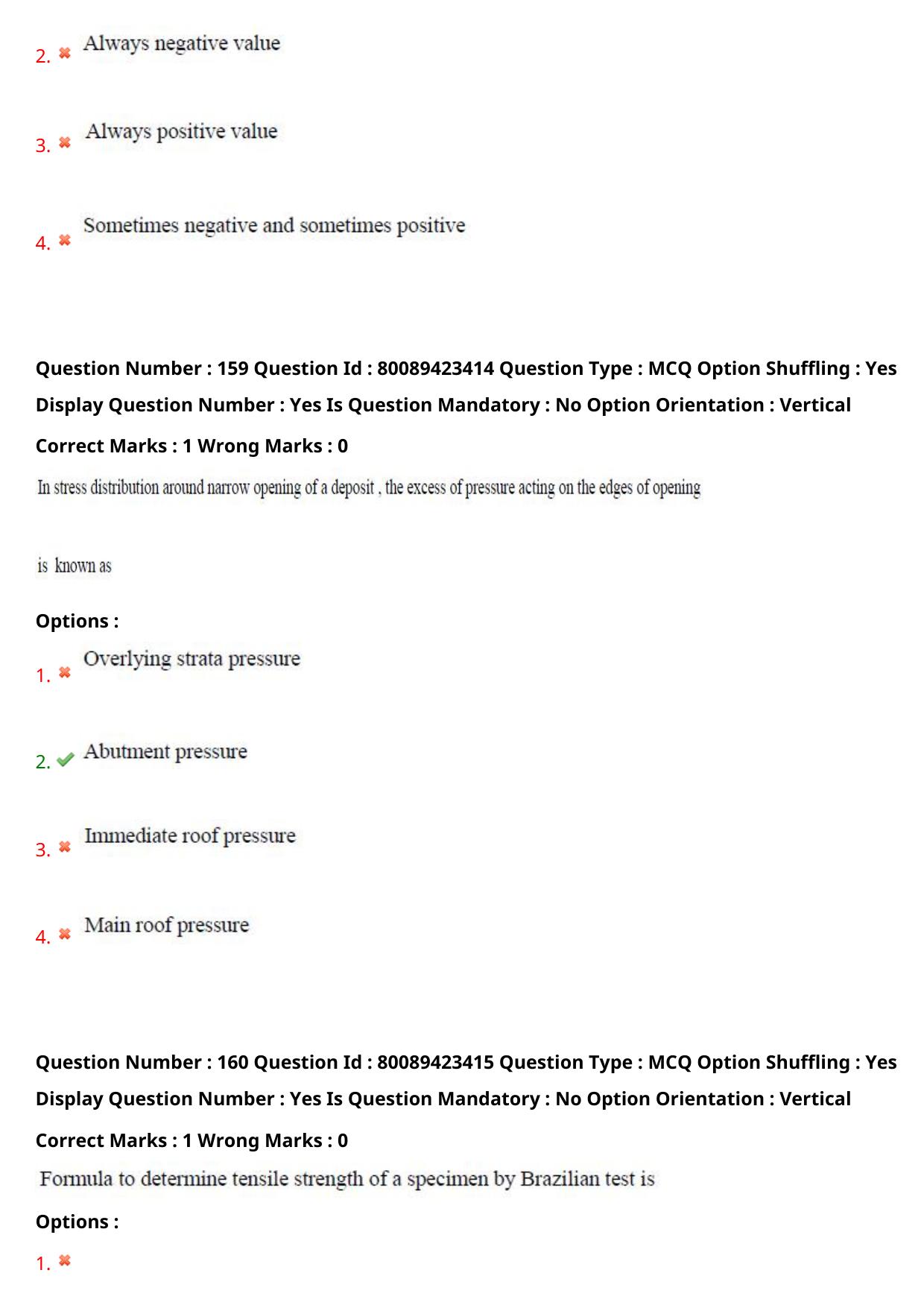
Task: Select the Immediate roof pressure option
Action: tap(190, 836)
